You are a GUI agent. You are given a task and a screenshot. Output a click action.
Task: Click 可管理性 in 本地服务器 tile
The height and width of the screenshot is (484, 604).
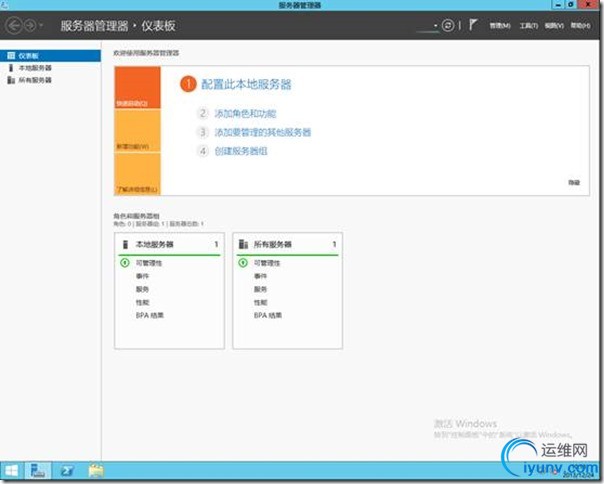click(149, 263)
